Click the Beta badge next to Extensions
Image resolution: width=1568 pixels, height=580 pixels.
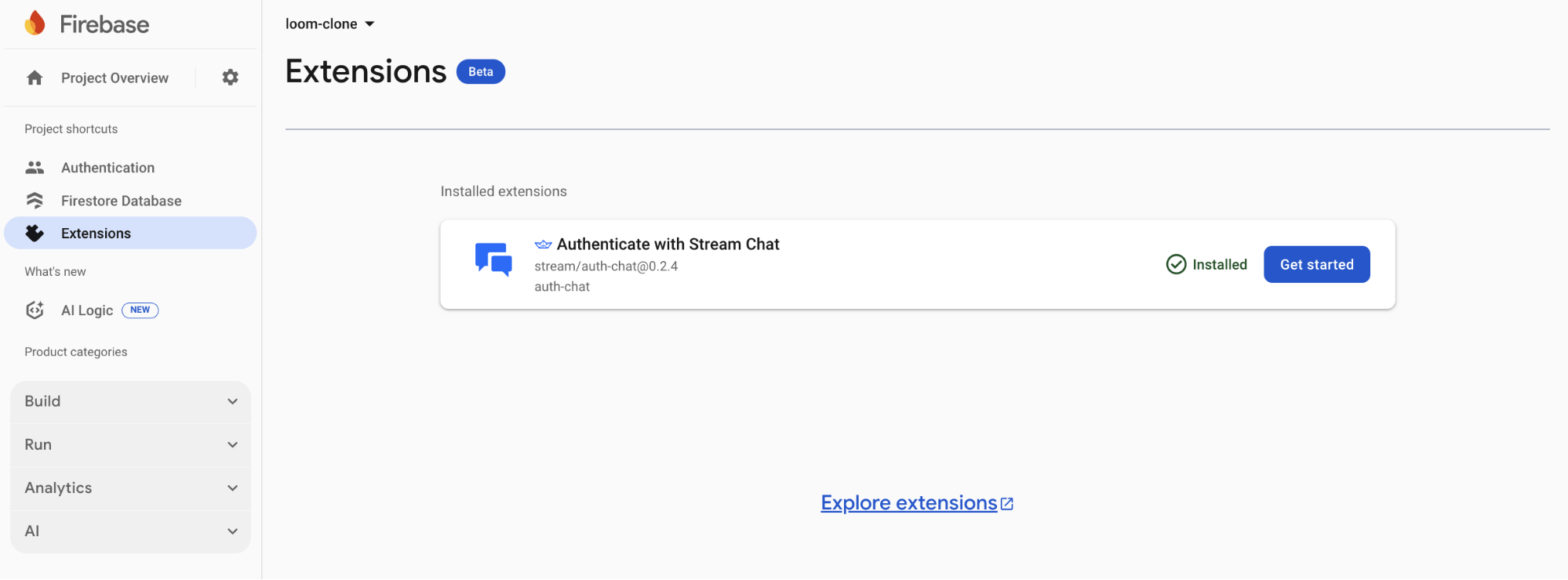tap(481, 71)
